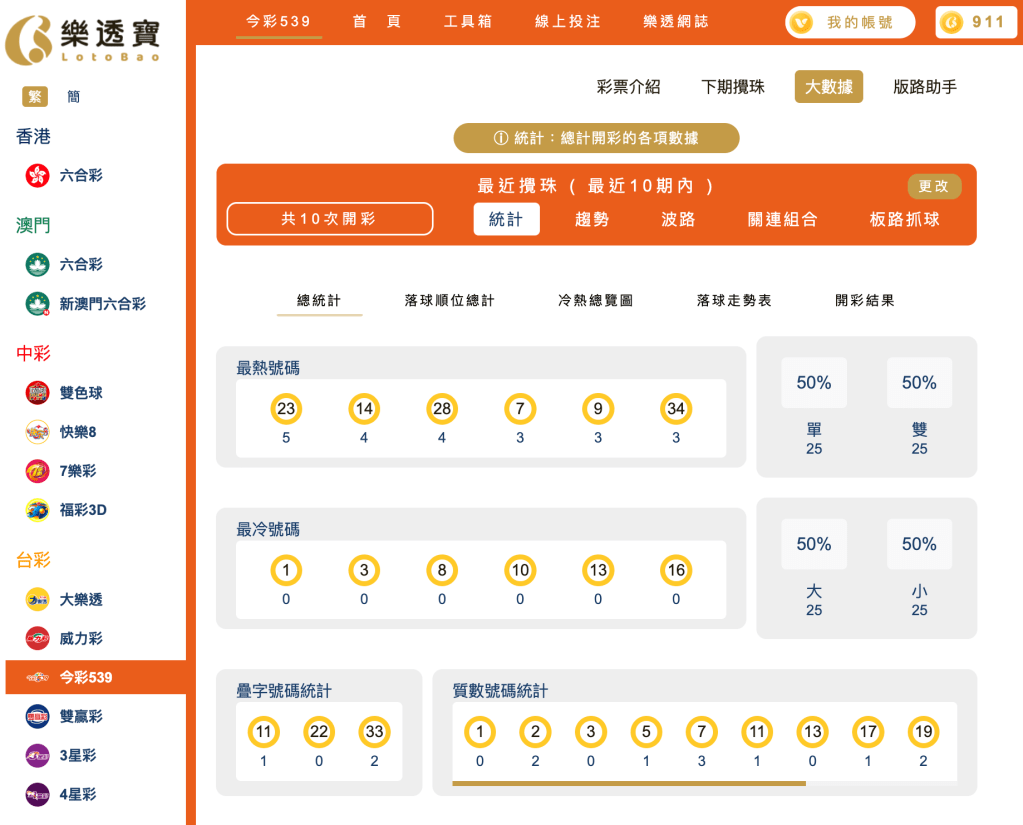This screenshot has height=825, width=1023.
Task: Select the 雙色球 ball icon in sidebar
Action: [x=34, y=393]
